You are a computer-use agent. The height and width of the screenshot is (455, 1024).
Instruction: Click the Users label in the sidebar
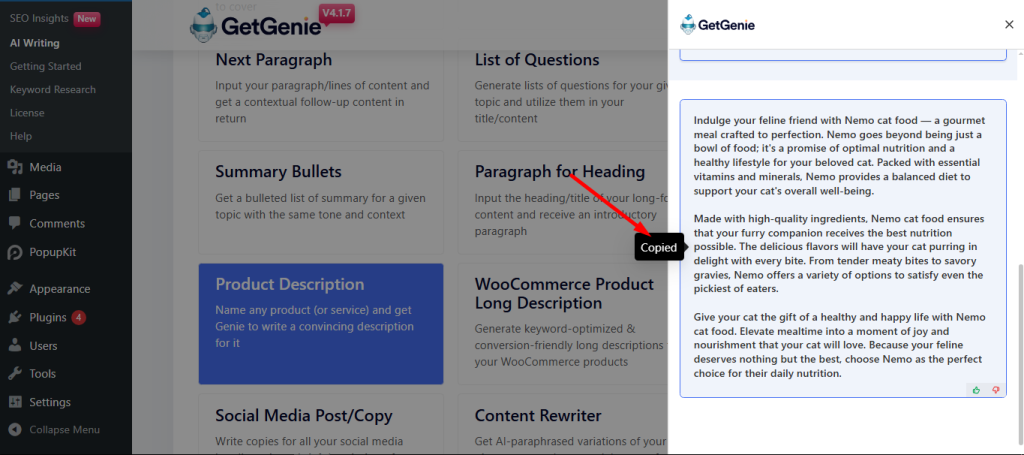click(x=43, y=346)
